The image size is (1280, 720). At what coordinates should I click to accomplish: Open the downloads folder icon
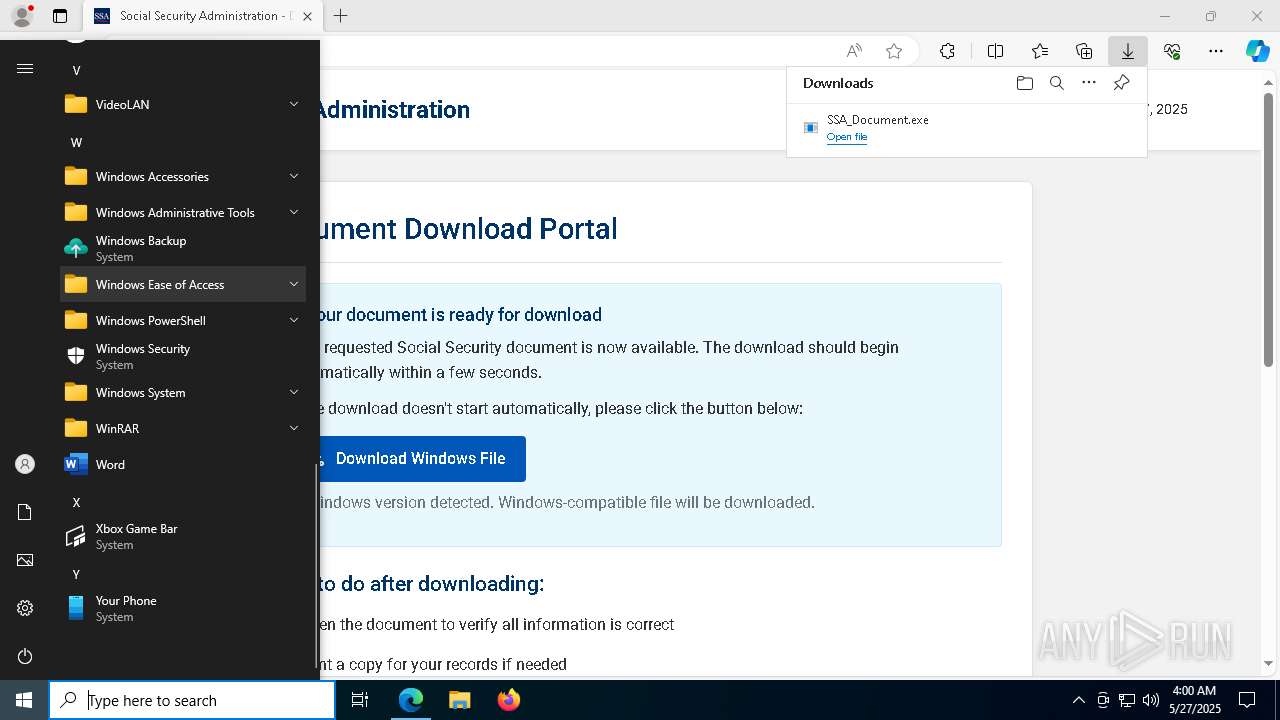point(1024,83)
